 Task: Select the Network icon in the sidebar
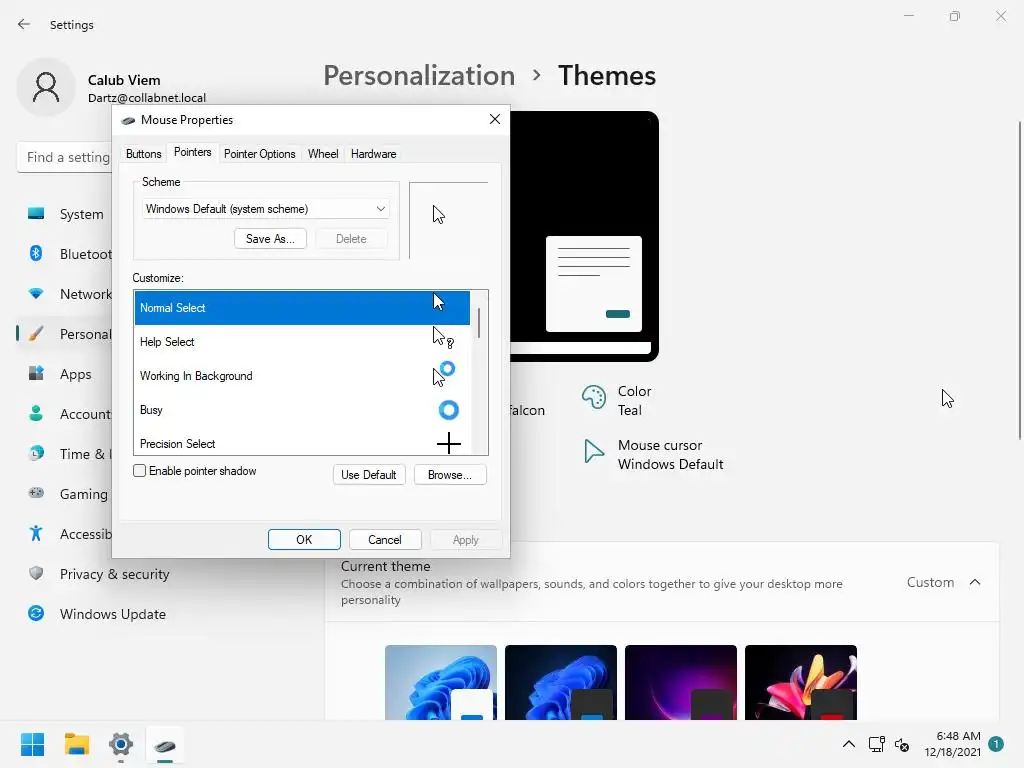36,294
